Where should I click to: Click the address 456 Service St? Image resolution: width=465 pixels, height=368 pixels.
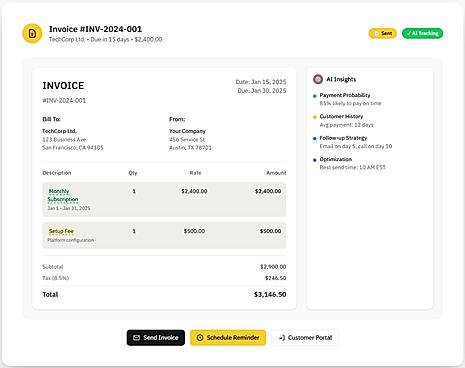click(187, 139)
